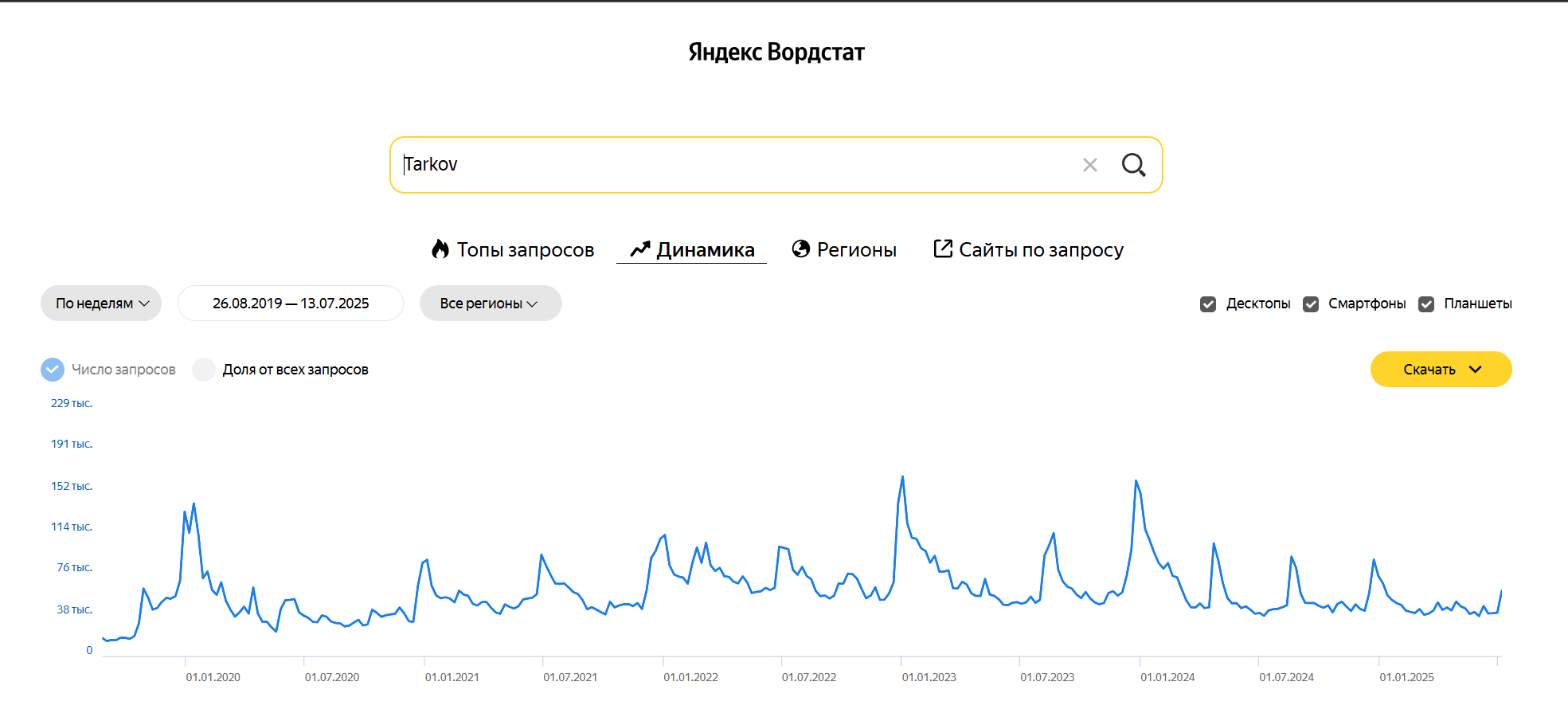This screenshot has height=713, width=1568.
Task: Expand the По неделям period dropdown
Action: coord(101,304)
